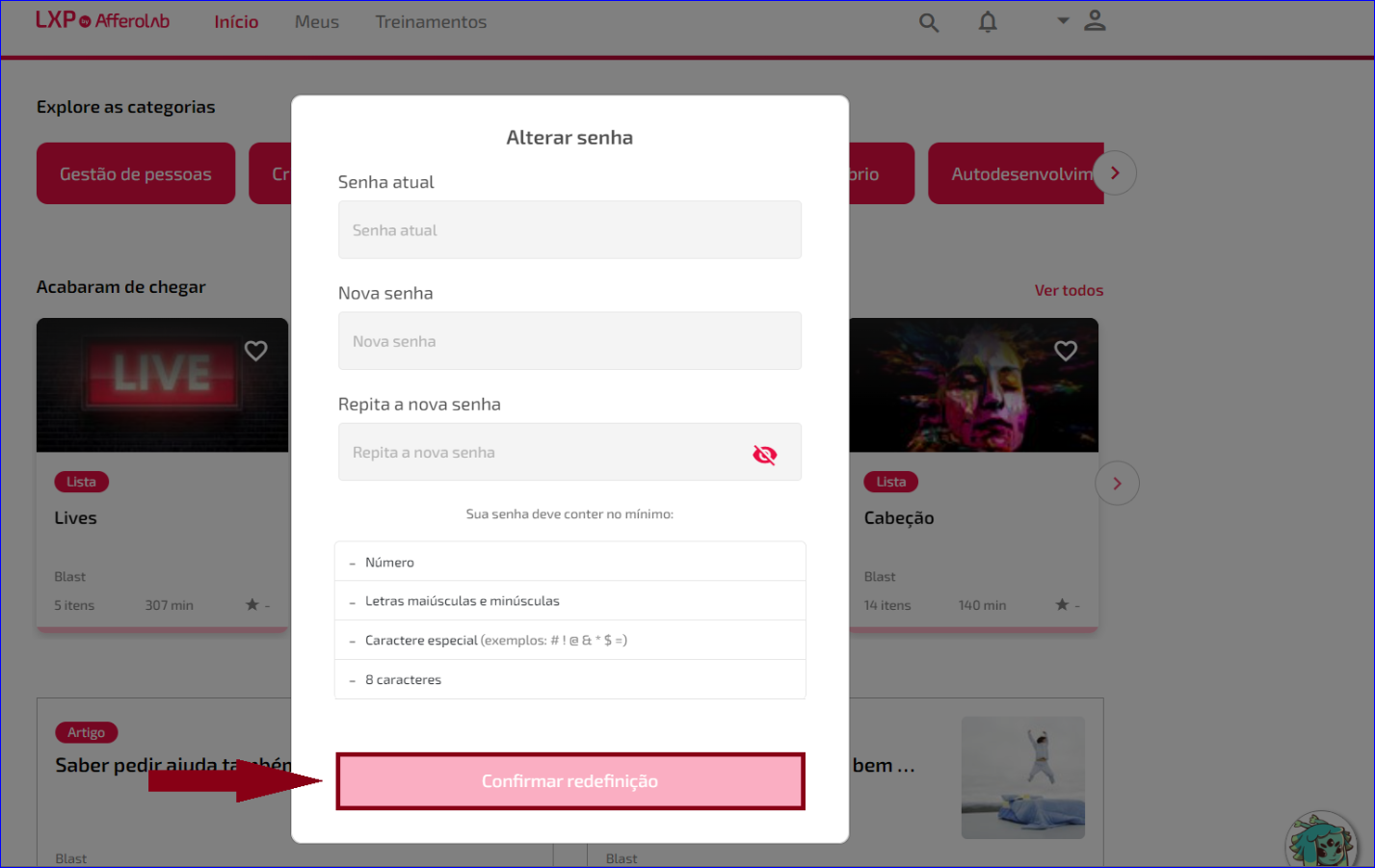Open the chatbot avatar icon
Viewport: 1375px width, 868px height.
click(1321, 840)
